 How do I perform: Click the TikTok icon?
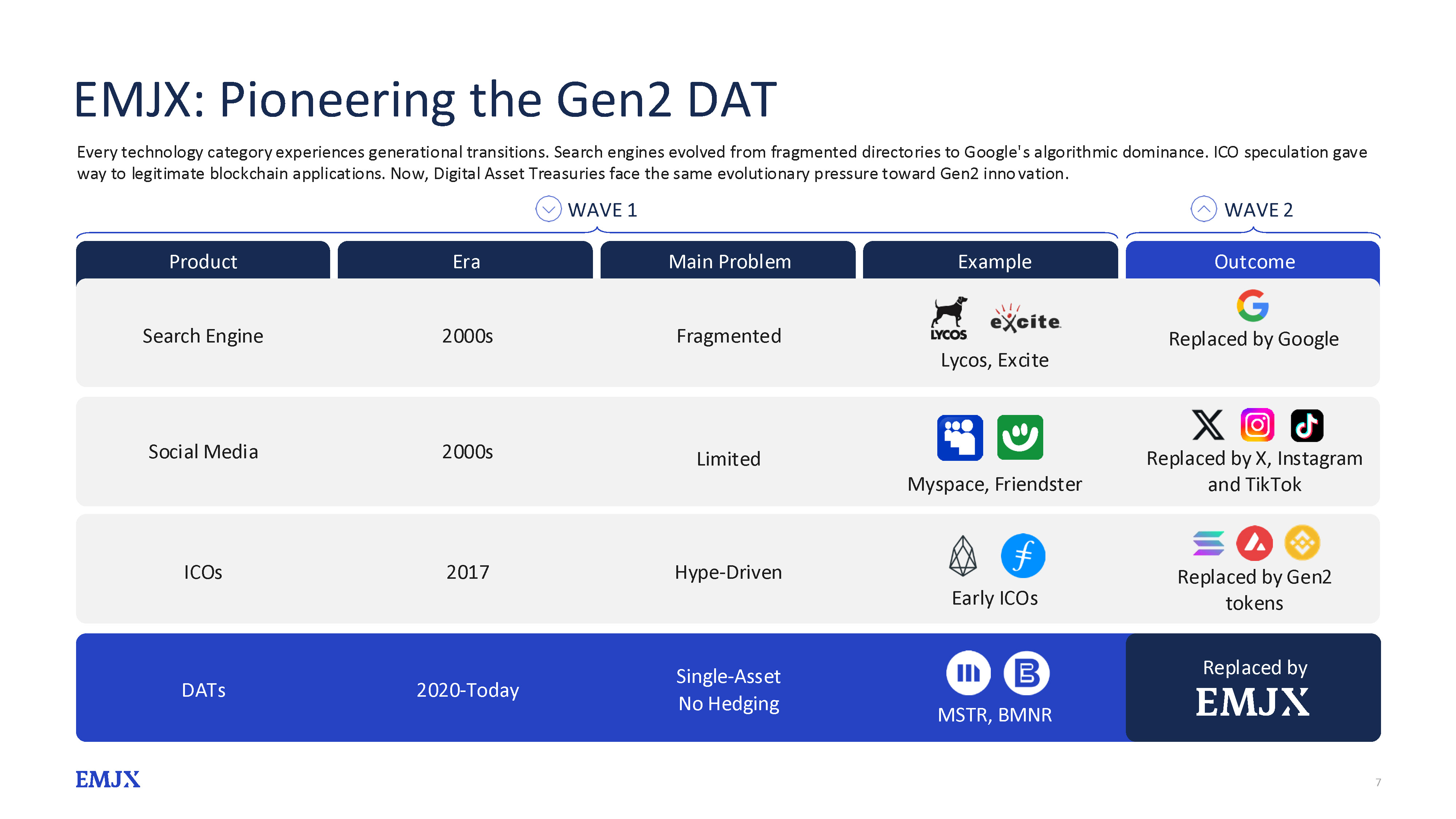pos(1307,425)
